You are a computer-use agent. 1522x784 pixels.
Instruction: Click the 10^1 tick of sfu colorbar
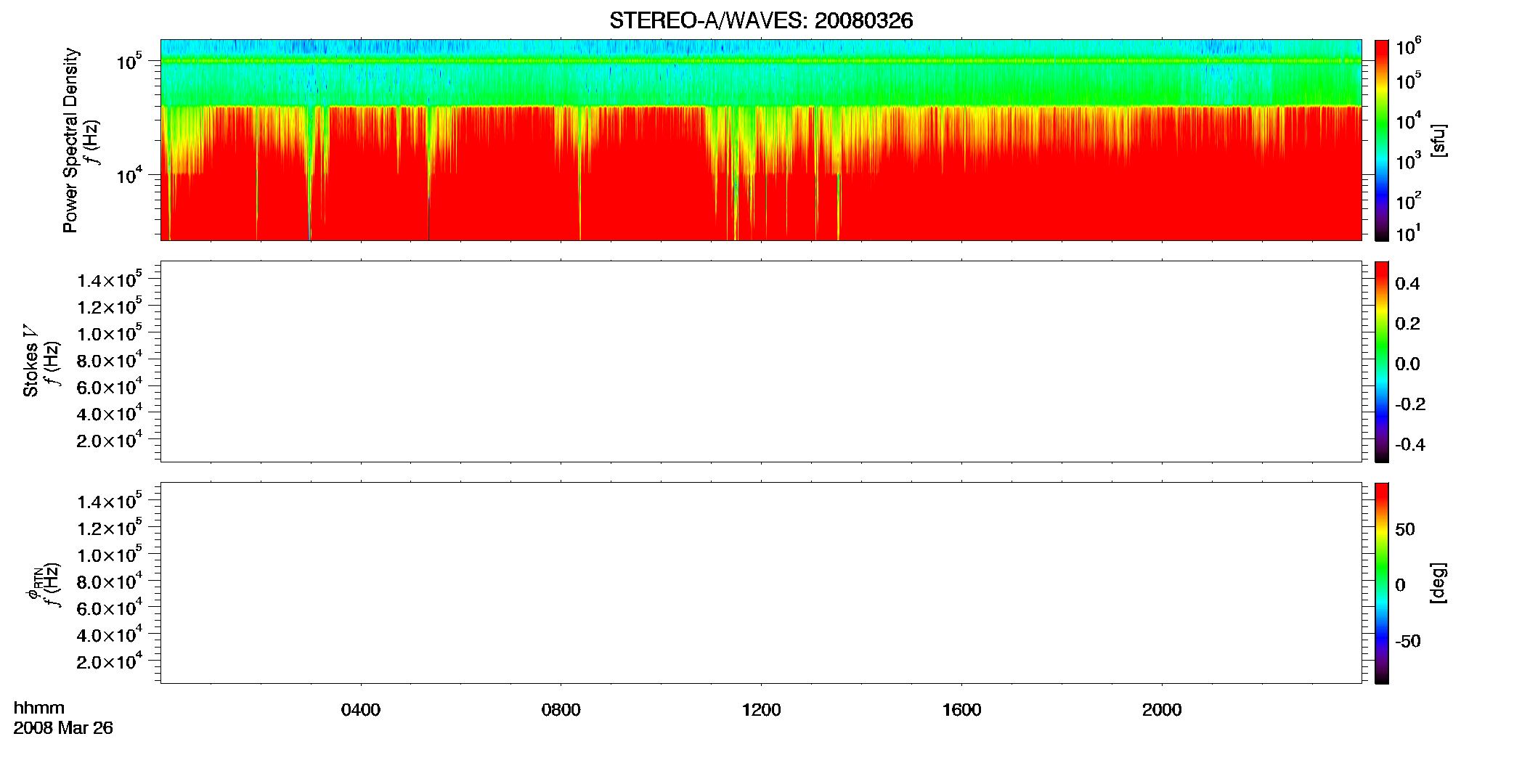[x=1408, y=233]
